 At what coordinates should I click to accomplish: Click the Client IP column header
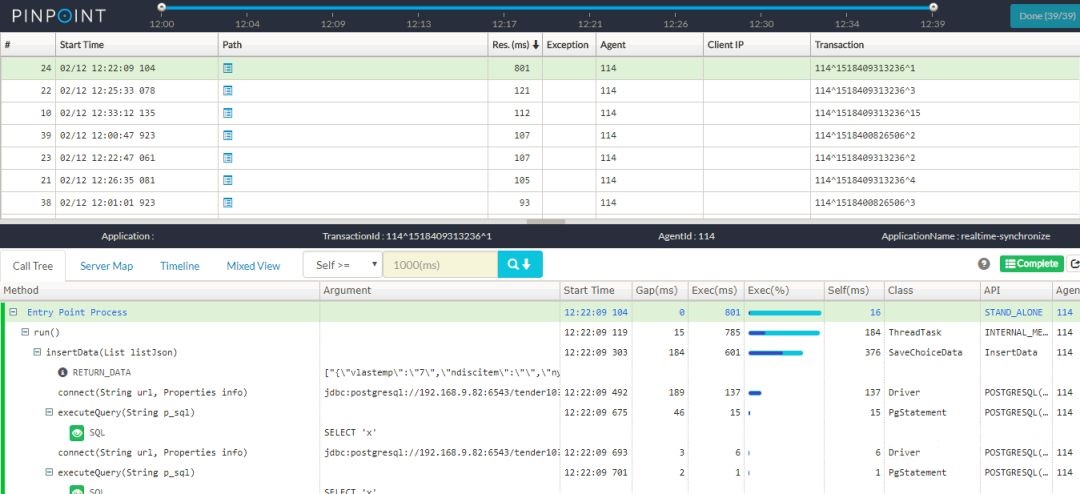[757, 45]
